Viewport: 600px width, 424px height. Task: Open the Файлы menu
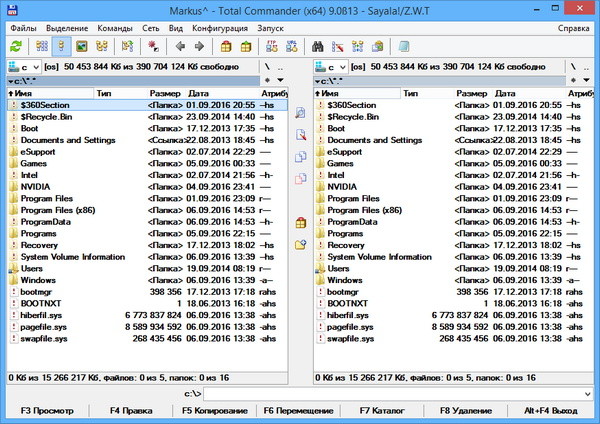click(23, 28)
